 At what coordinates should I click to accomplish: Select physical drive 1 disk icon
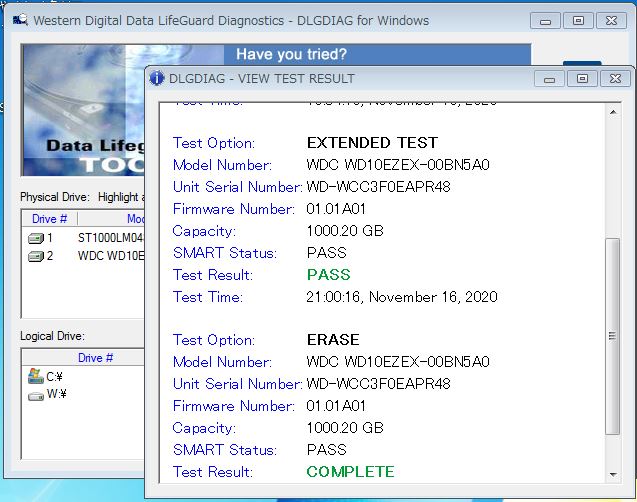tap(36, 238)
